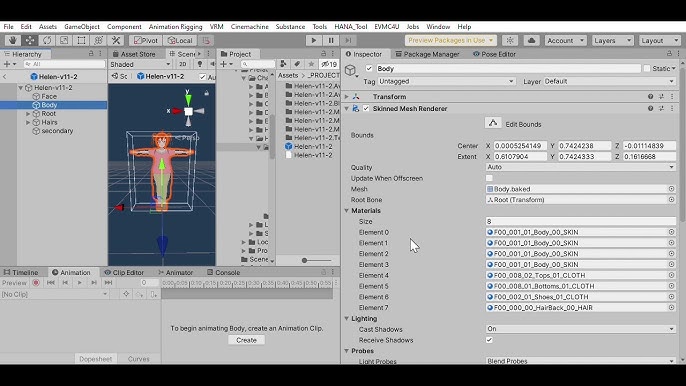Select the Scale tool

click(64, 40)
